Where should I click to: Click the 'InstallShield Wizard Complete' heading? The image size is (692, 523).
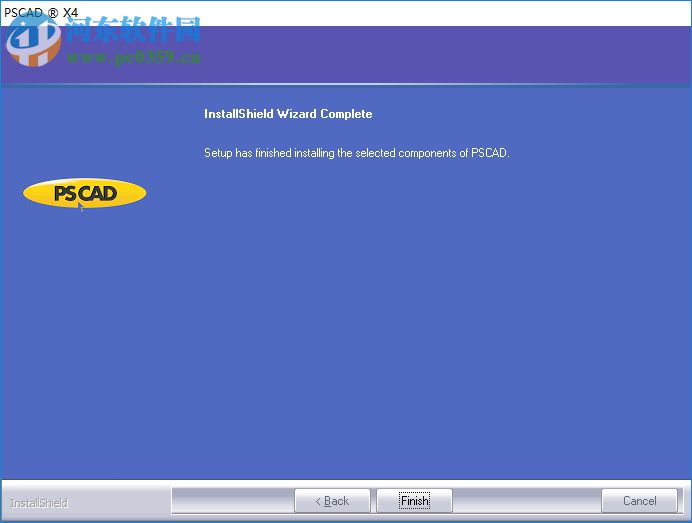click(288, 114)
